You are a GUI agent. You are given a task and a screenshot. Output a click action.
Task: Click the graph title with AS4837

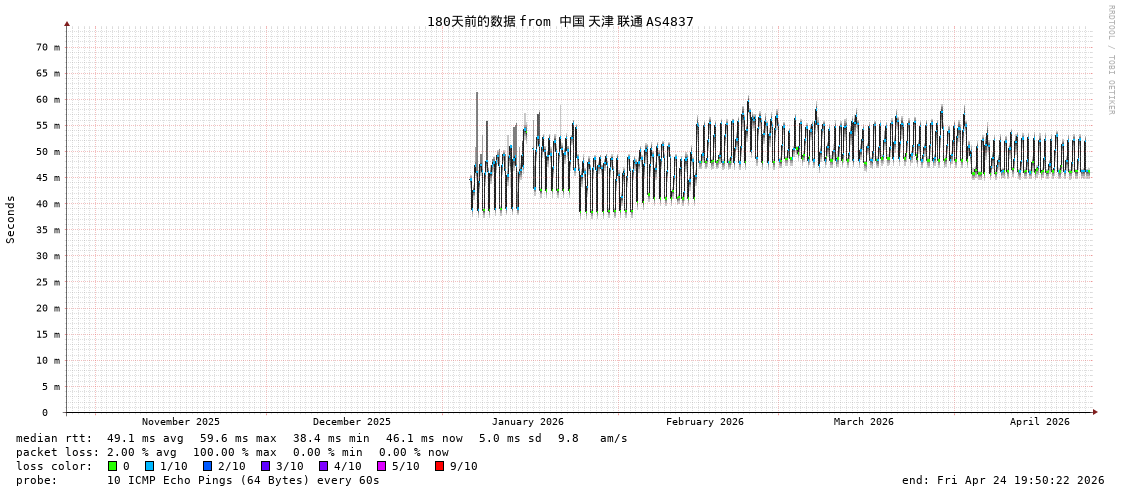click(560, 22)
